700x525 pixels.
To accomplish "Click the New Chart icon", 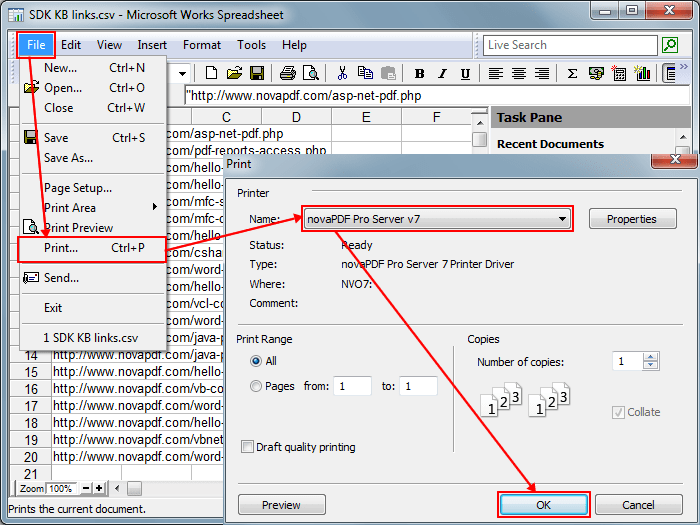I will click(x=642, y=73).
